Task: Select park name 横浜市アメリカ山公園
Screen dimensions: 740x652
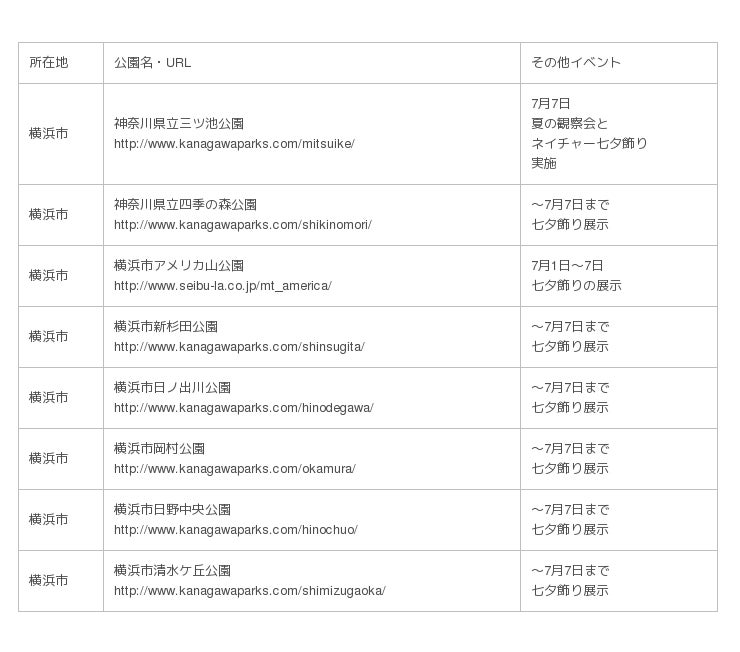Action: pos(179,266)
